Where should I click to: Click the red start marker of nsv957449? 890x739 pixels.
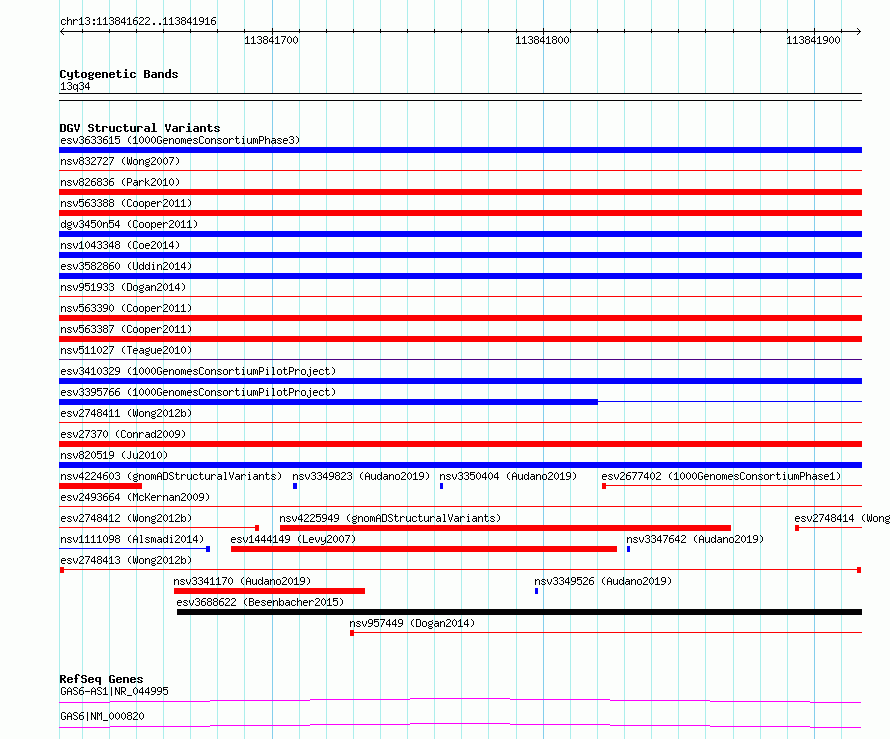352,633
